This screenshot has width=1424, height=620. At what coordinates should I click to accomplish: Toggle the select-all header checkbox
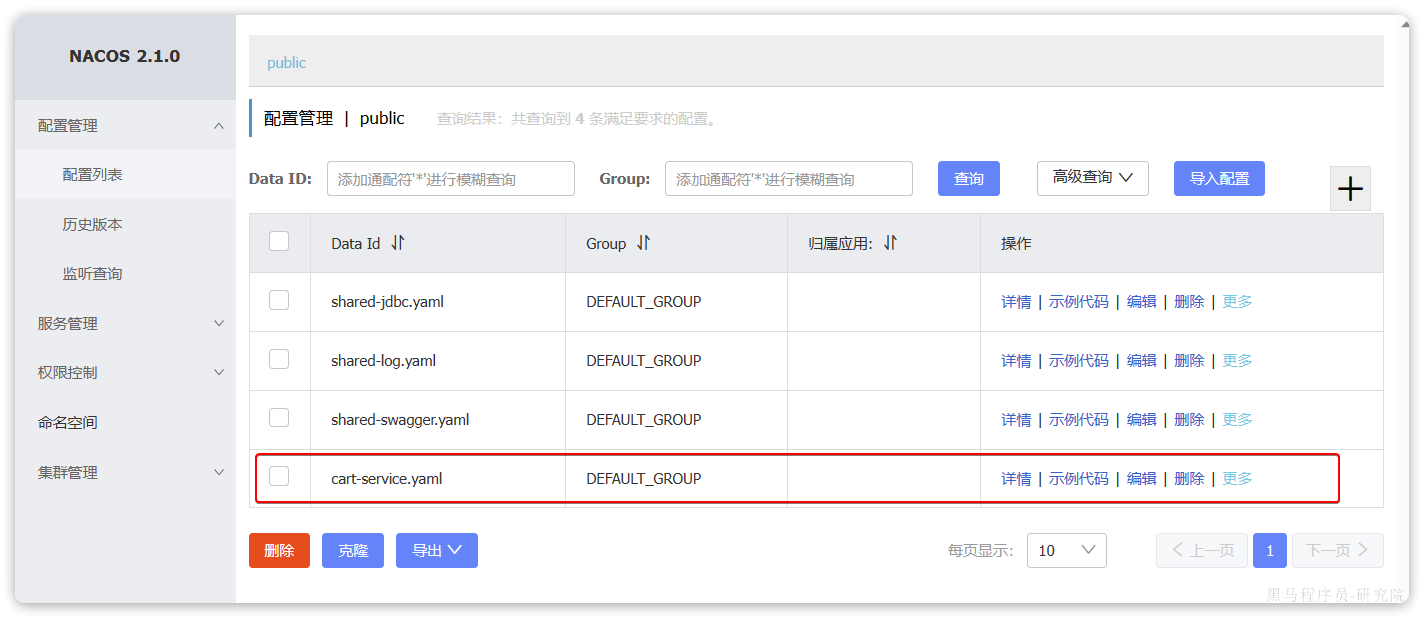[x=279, y=241]
